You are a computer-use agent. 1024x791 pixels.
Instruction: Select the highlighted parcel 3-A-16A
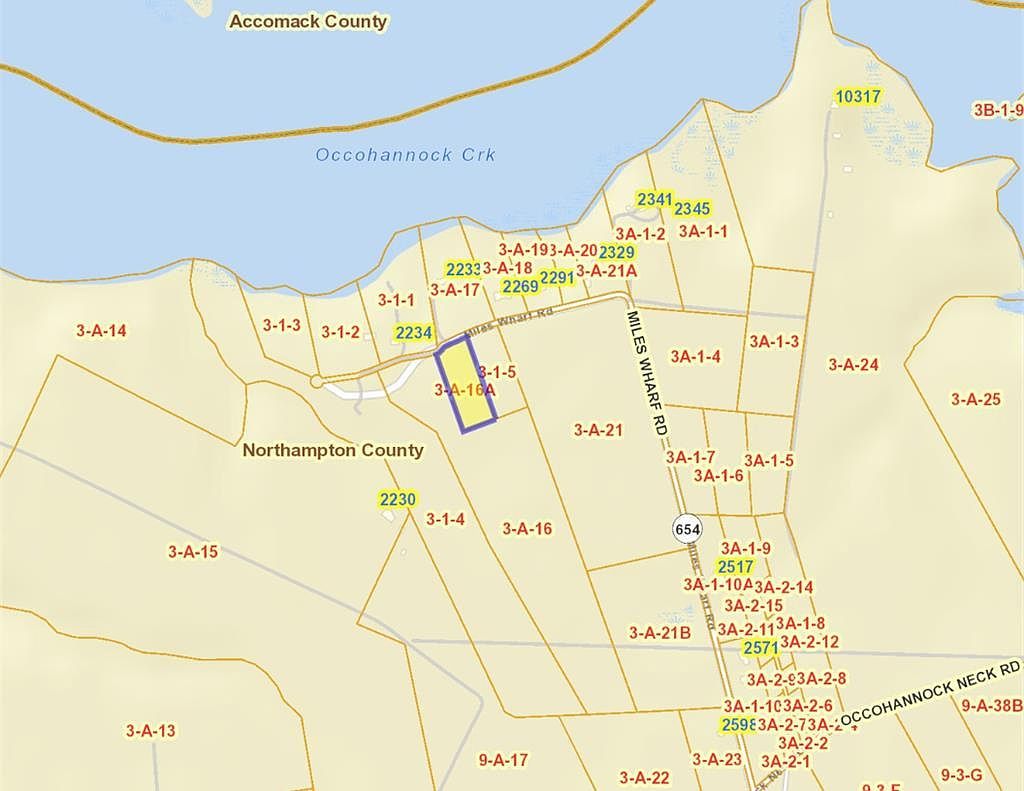click(x=465, y=385)
